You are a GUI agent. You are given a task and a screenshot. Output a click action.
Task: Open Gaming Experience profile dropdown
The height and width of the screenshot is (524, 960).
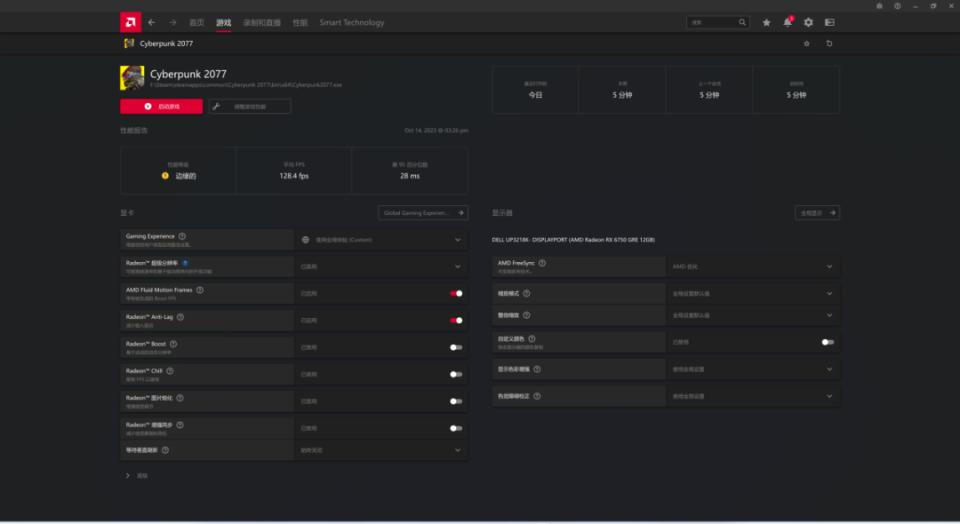tap(381, 240)
